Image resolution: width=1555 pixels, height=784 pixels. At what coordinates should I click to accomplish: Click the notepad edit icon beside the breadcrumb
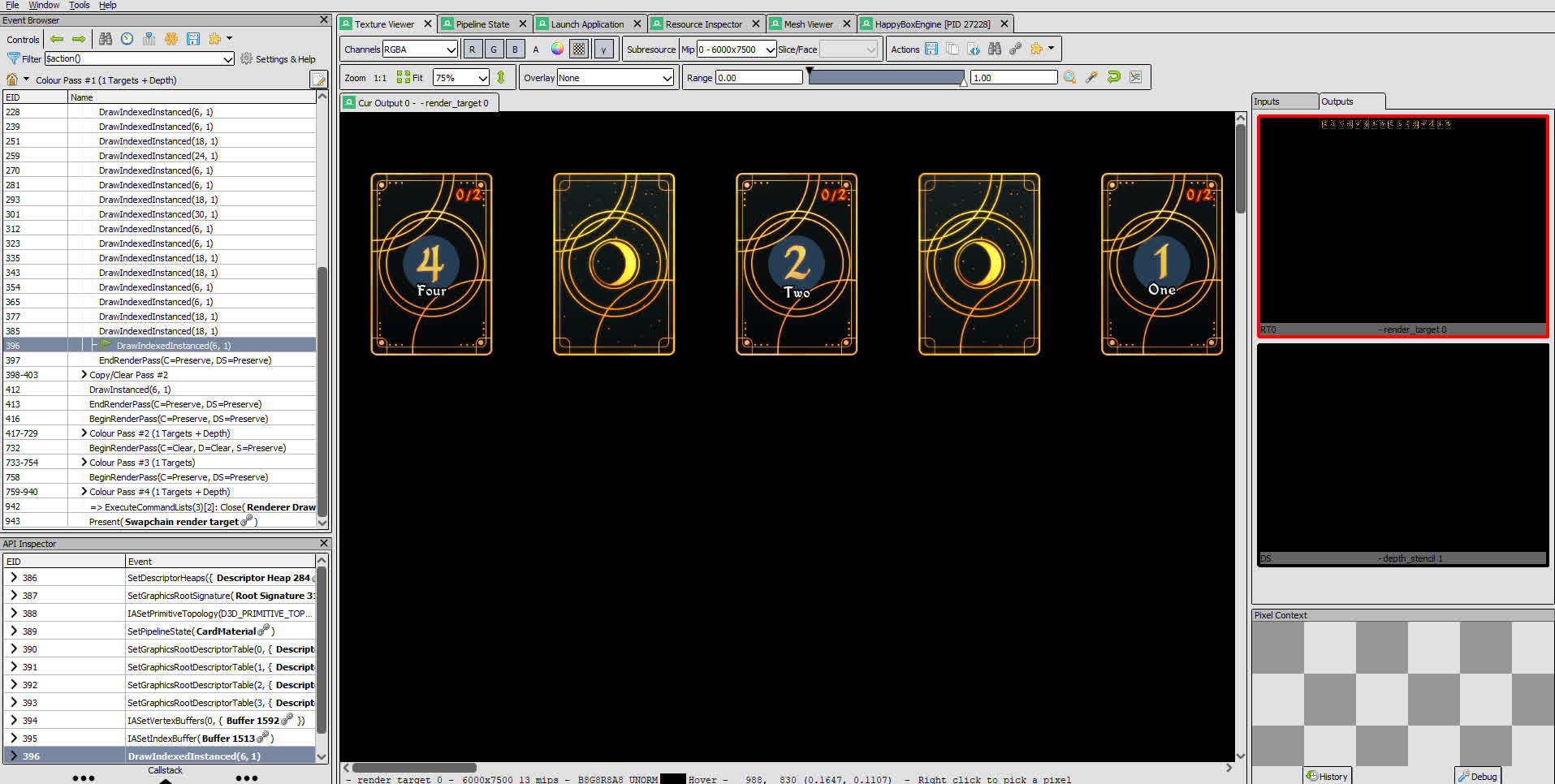(x=318, y=80)
